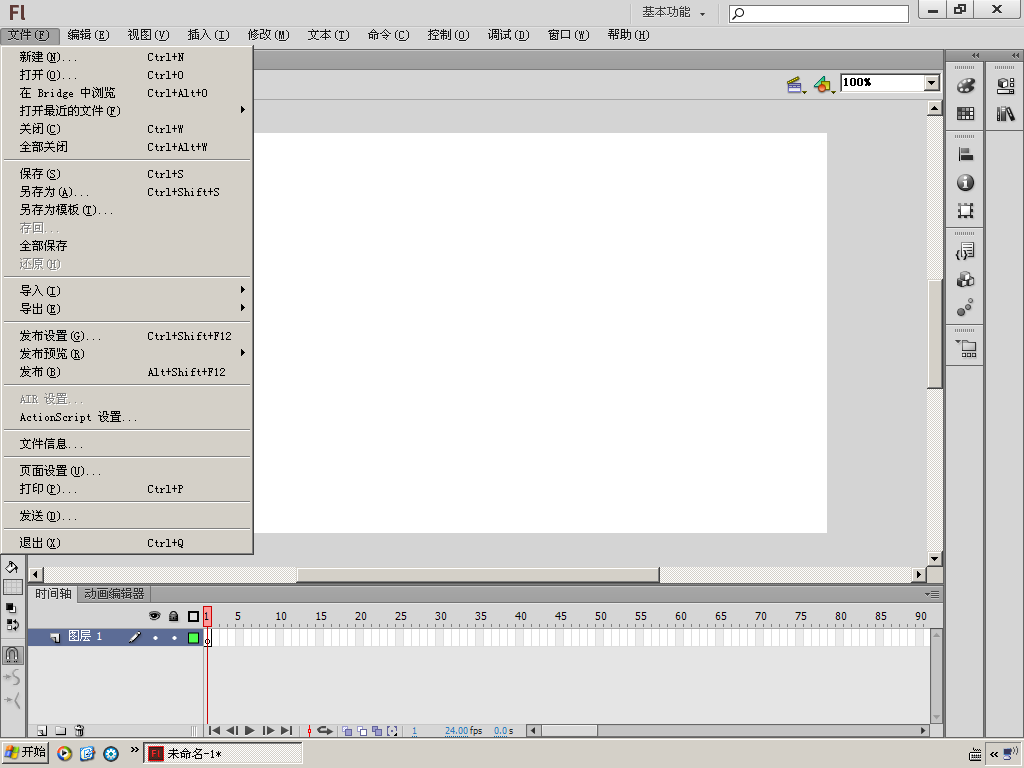Click frame 20 on the timeline ruler

click(360, 616)
